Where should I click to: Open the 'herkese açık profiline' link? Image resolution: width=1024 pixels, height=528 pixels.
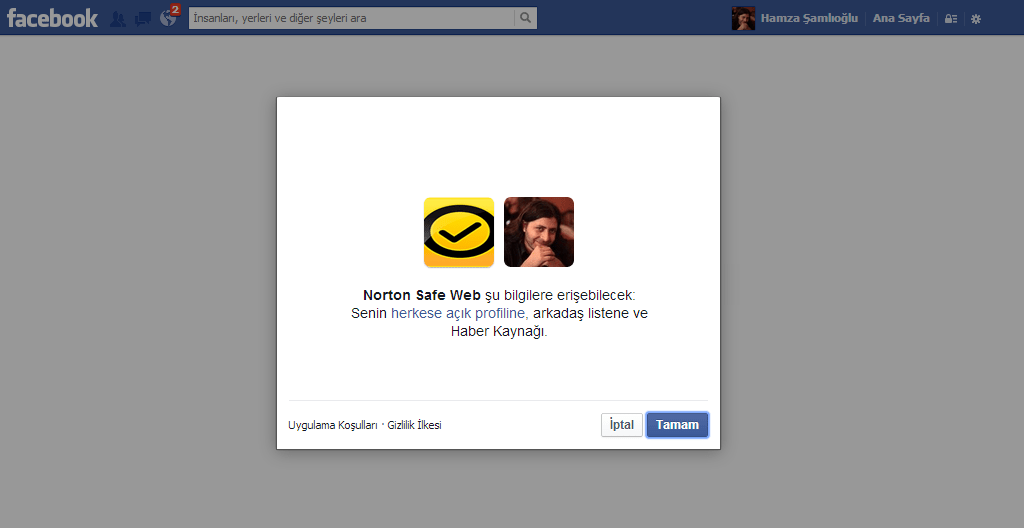(x=459, y=313)
